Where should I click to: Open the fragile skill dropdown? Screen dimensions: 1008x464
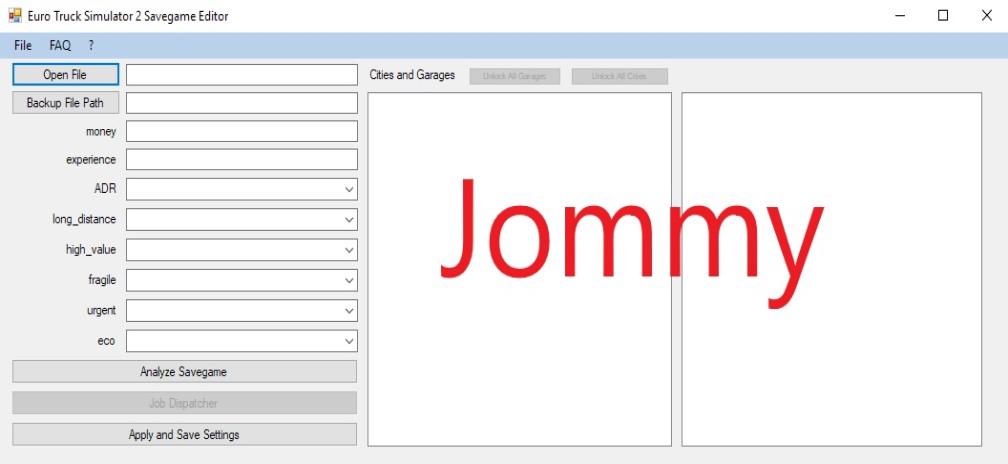click(241, 281)
